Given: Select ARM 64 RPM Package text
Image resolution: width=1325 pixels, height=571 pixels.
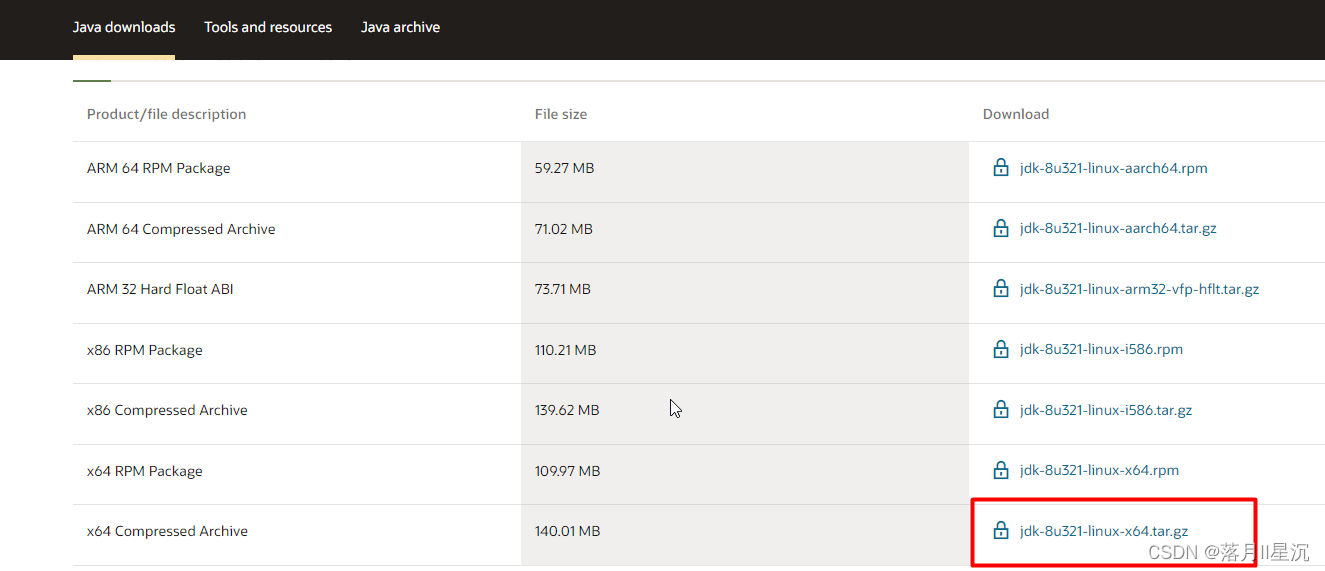Looking at the screenshot, I should (x=159, y=168).
